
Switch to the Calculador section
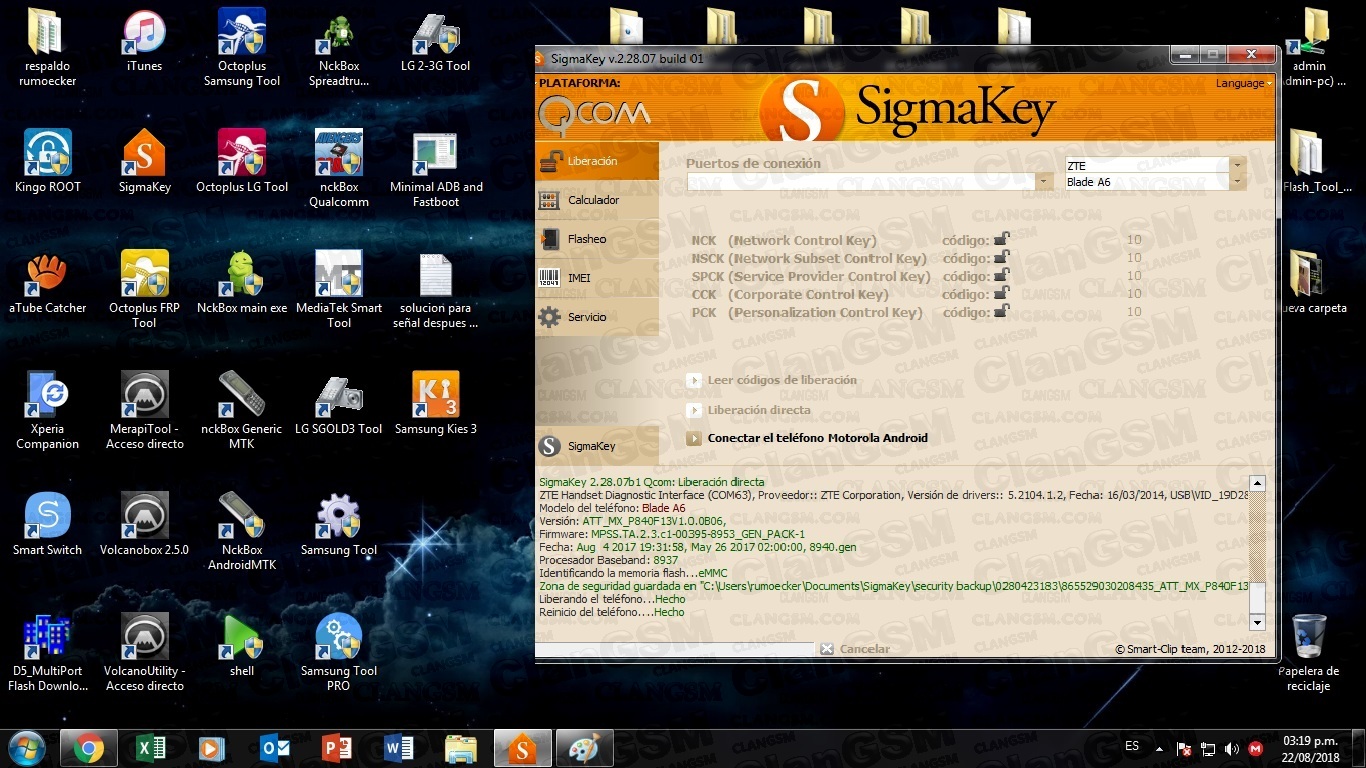[596, 200]
